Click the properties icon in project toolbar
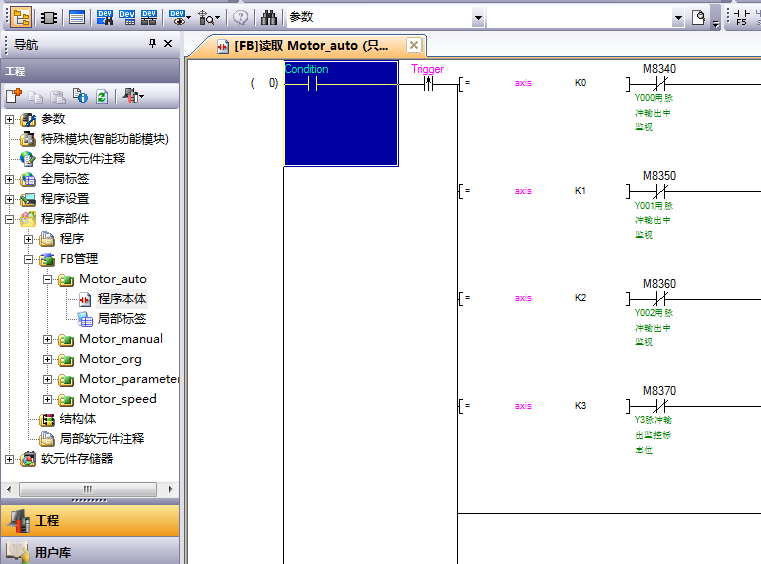761x564 pixels. click(81, 96)
